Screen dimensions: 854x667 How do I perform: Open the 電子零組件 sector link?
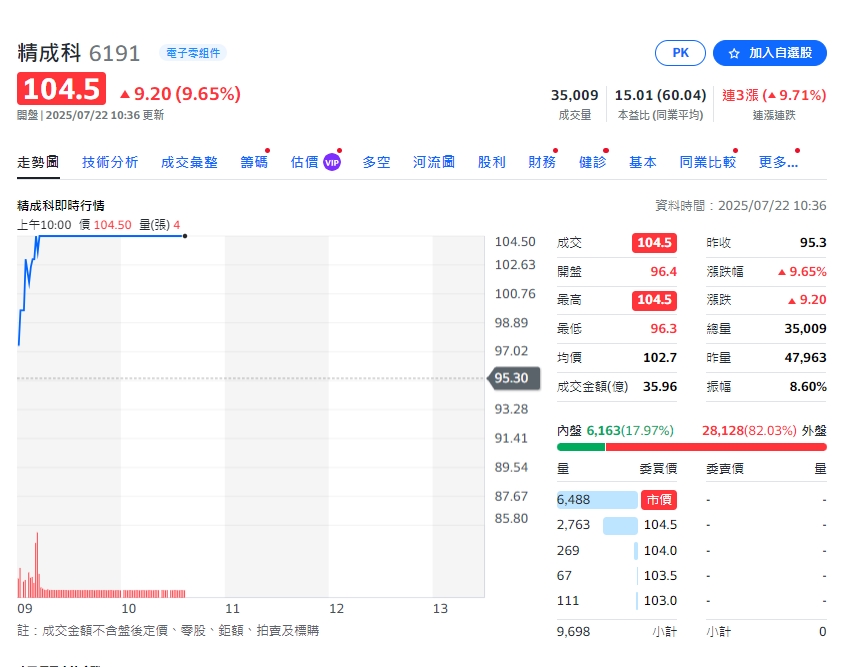point(192,53)
